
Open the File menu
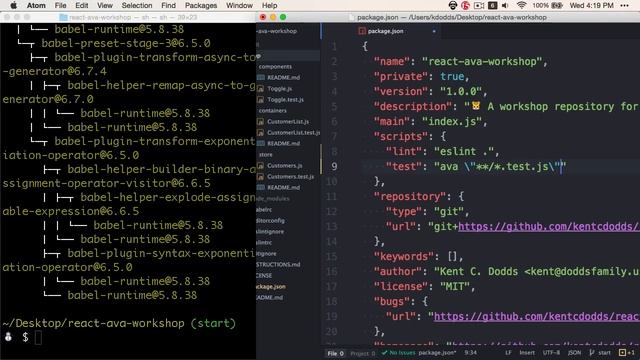(60, 5)
